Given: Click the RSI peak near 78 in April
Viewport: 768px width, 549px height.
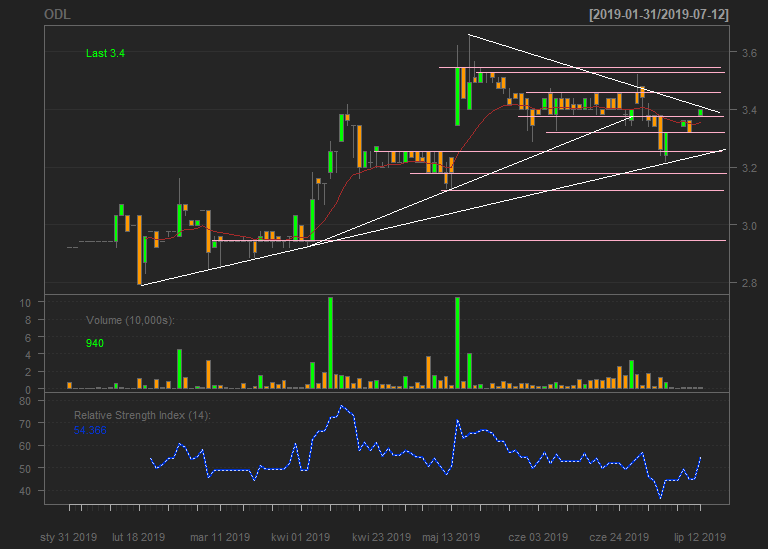Looking at the screenshot, I should (x=342, y=406).
